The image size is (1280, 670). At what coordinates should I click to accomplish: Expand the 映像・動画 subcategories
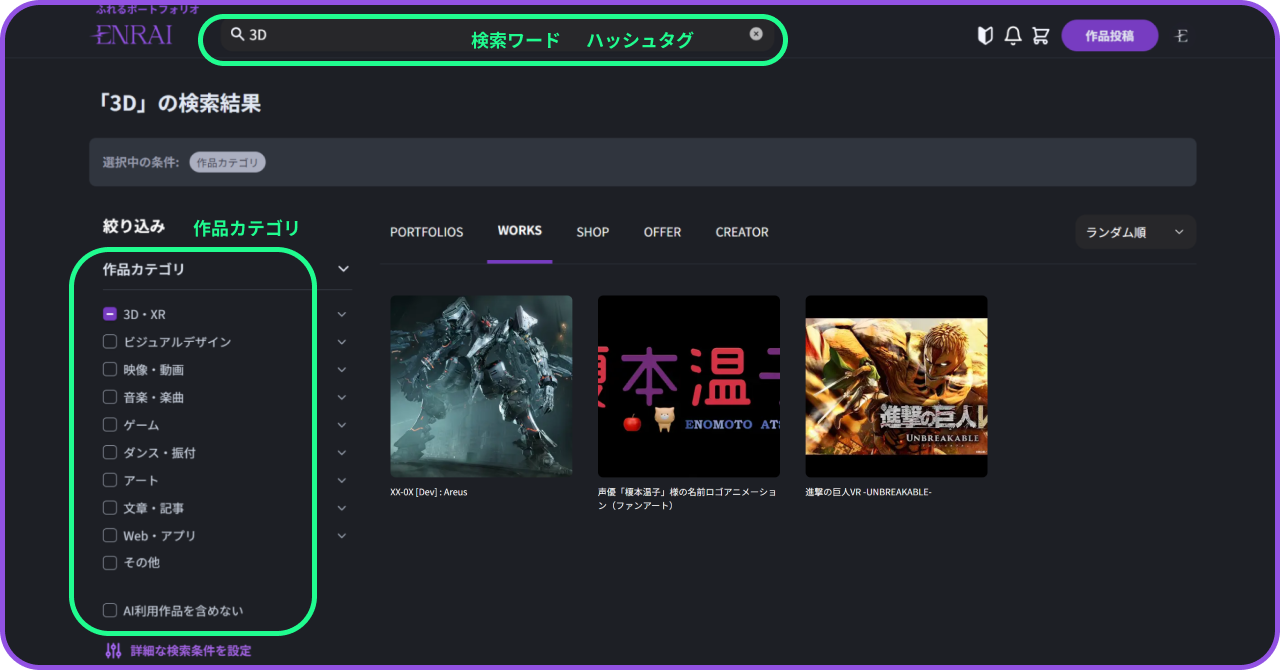[x=342, y=370]
